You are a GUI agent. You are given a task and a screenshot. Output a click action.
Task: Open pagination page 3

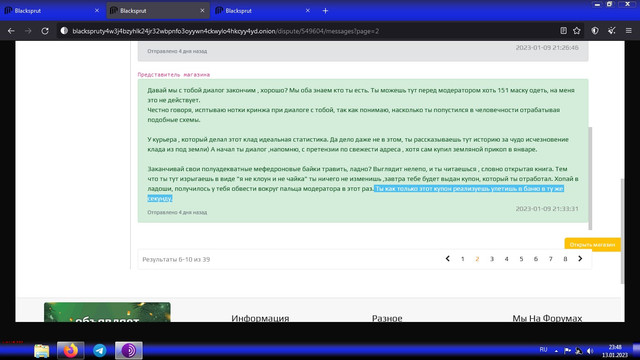pos(492,259)
